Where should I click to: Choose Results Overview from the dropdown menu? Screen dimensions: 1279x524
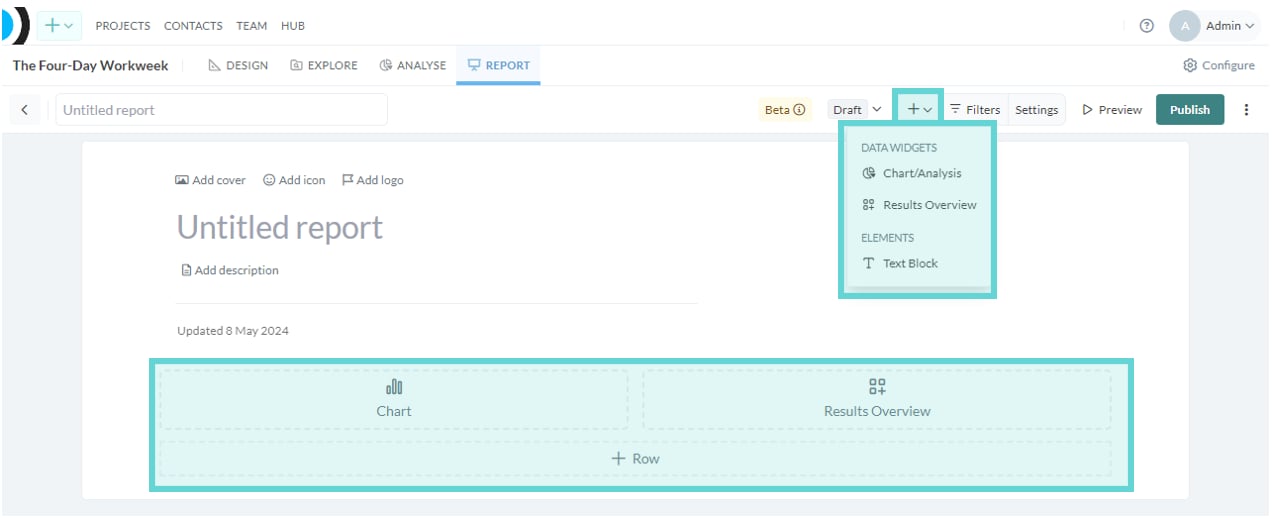pyautogui.click(x=920, y=205)
